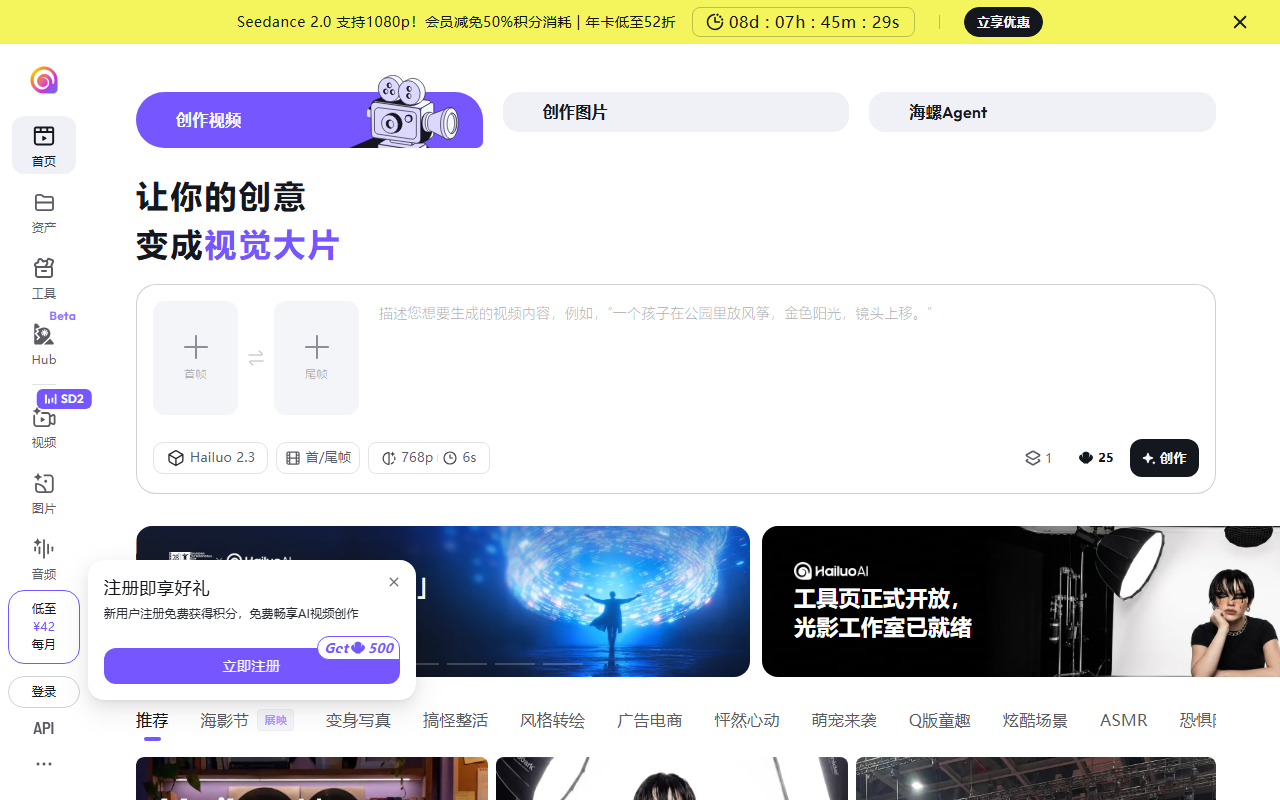Click the 让你的创意 heading text
Viewport: 1280px width, 800px height.
(221, 197)
